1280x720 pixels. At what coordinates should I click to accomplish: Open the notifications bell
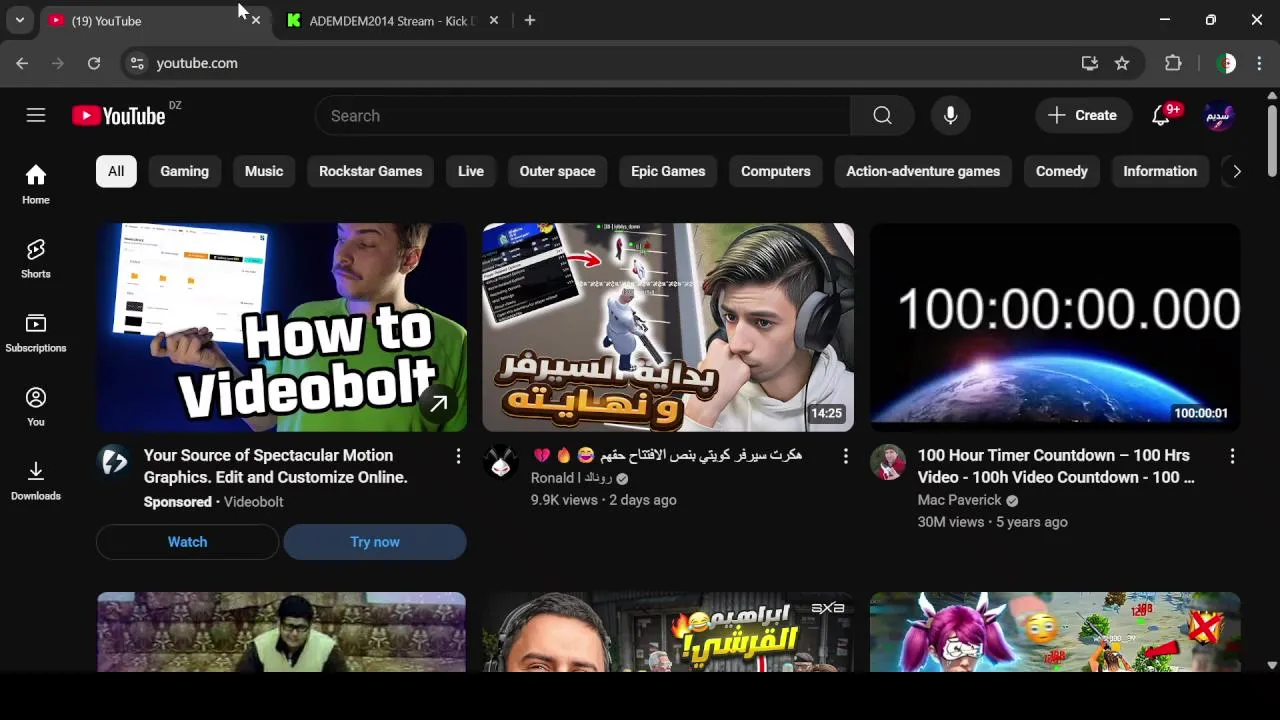coord(1161,116)
